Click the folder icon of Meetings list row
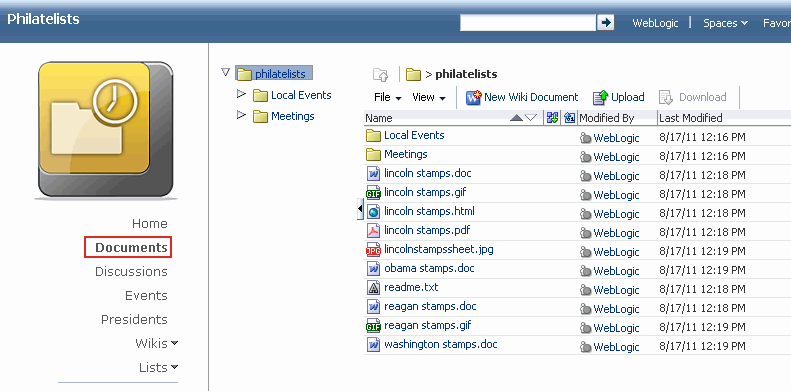This screenshot has height=391, width=791. 373,154
